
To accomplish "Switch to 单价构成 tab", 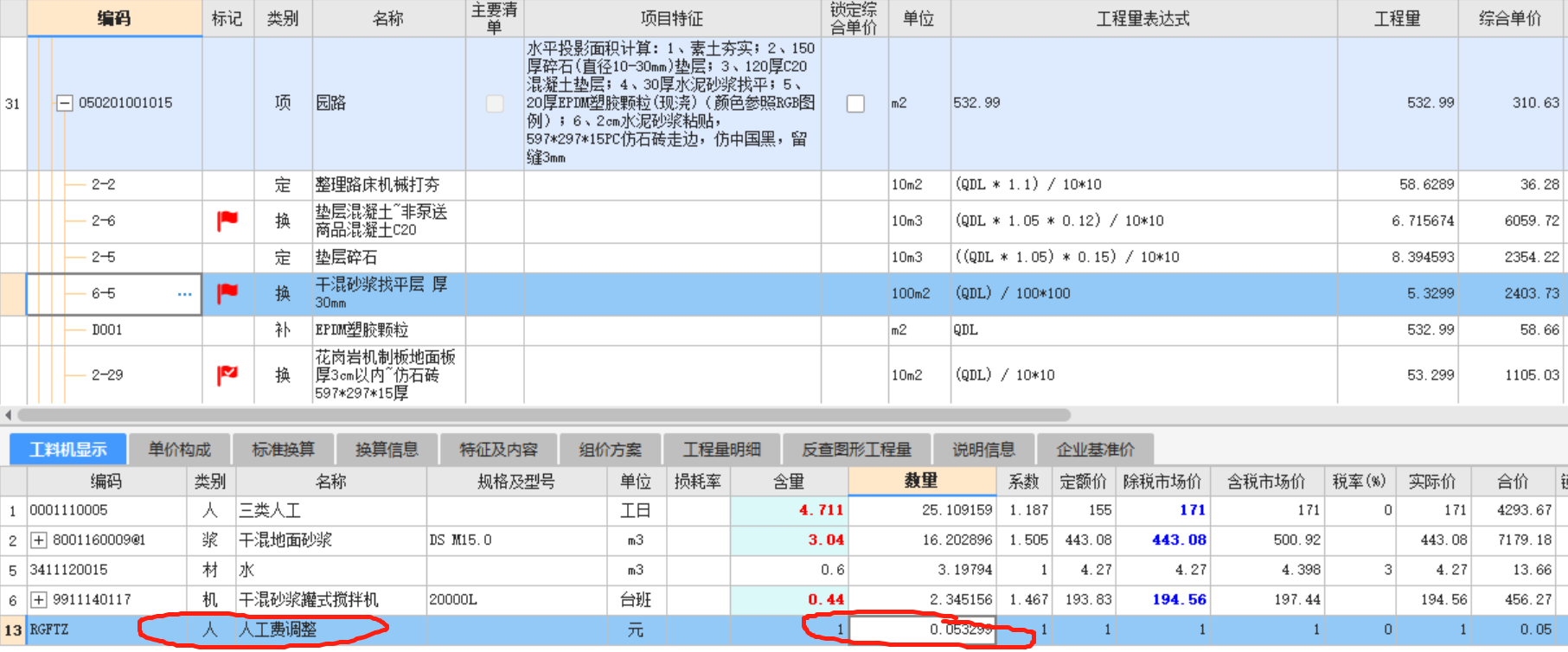I will [179, 450].
